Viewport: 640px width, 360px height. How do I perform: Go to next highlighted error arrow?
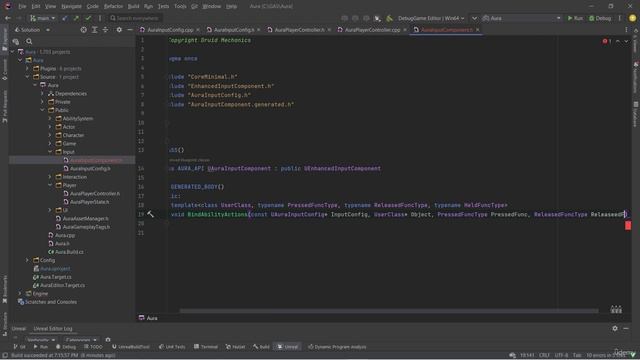pyautogui.click(x=626, y=41)
